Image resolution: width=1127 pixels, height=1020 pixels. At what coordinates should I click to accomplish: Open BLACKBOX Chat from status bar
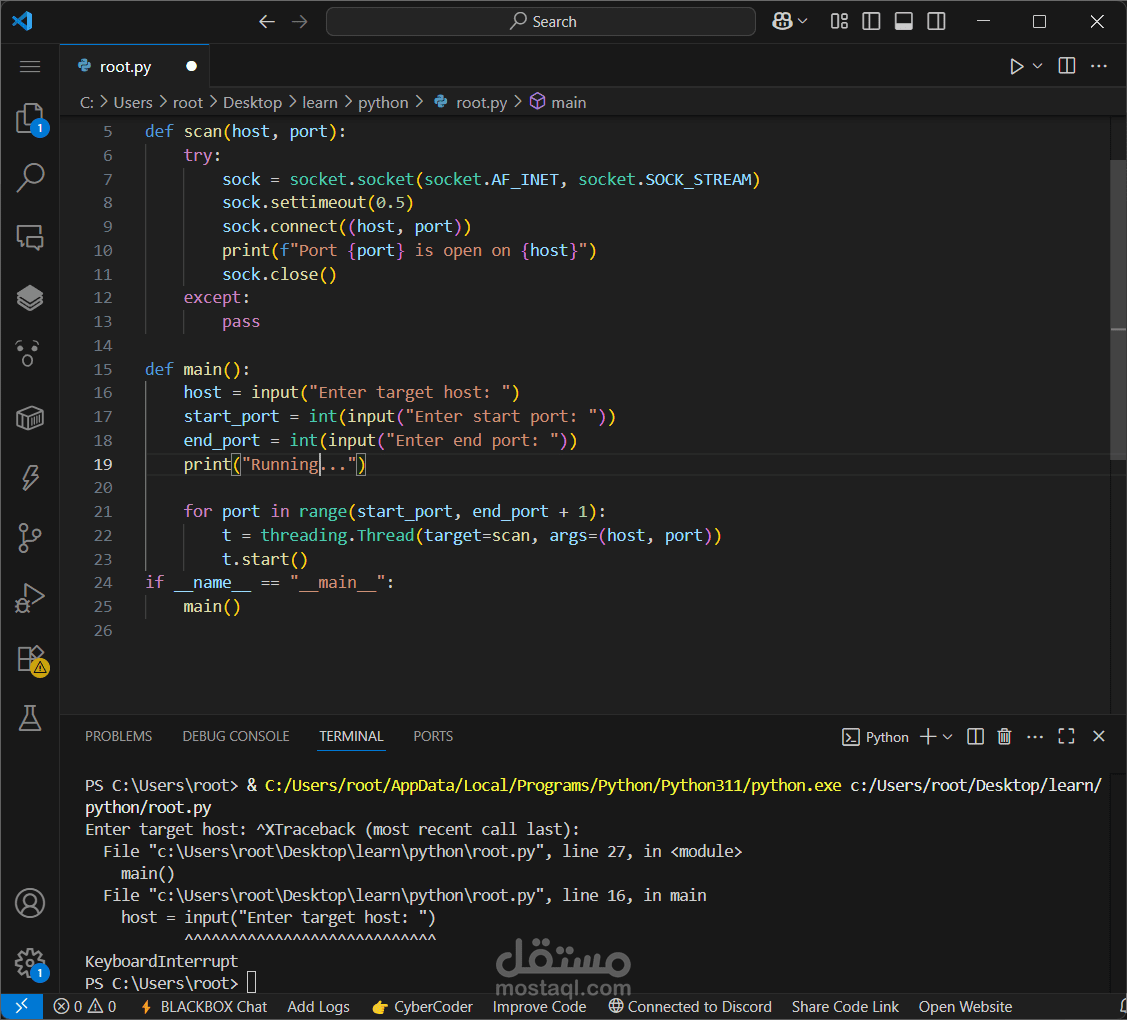click(x=203, y=1006)
